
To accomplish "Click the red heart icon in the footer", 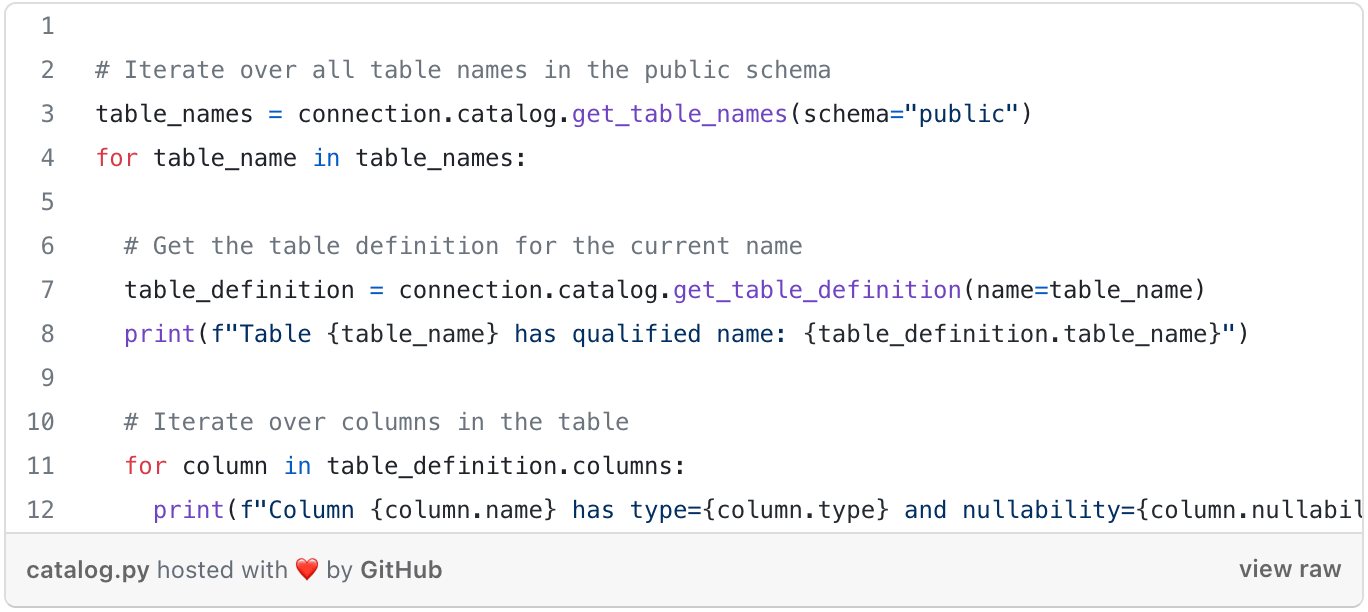I will pyautogui.click(x=306, y=570).
